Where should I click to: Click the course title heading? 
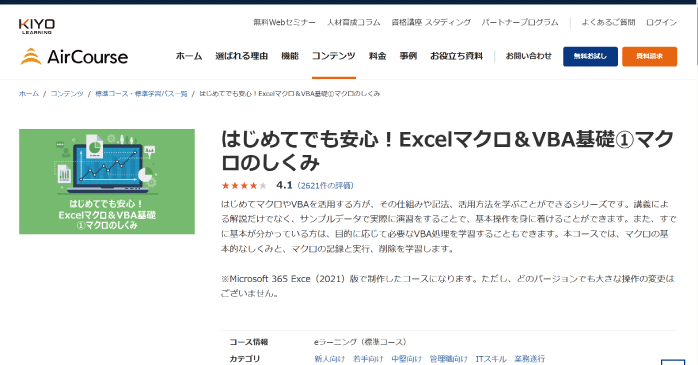(447, 151)
